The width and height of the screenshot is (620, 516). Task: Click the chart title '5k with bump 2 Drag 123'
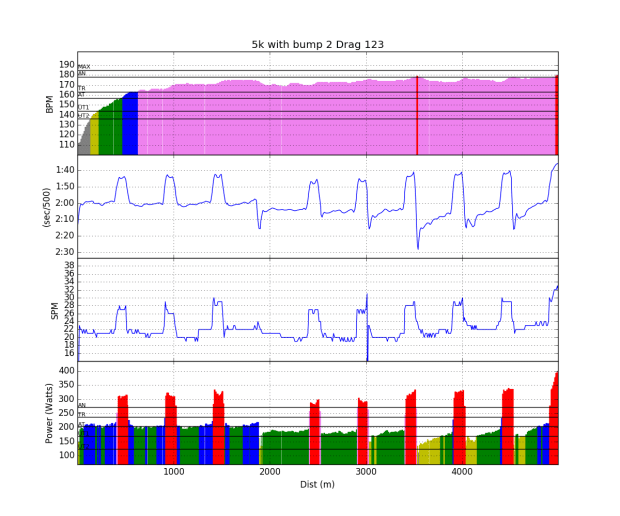pyautogui.click(x=317, y=44)
